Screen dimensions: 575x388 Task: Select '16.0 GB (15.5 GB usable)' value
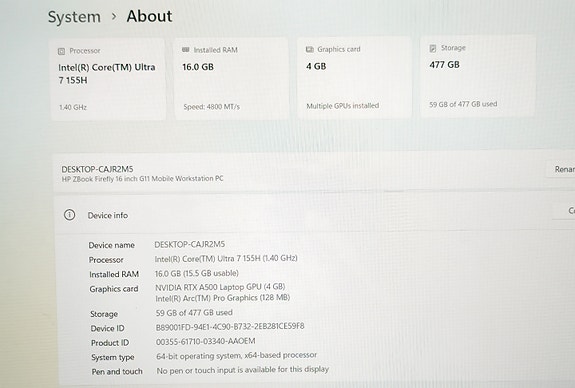pyautogui.click(x=197, y=273)
